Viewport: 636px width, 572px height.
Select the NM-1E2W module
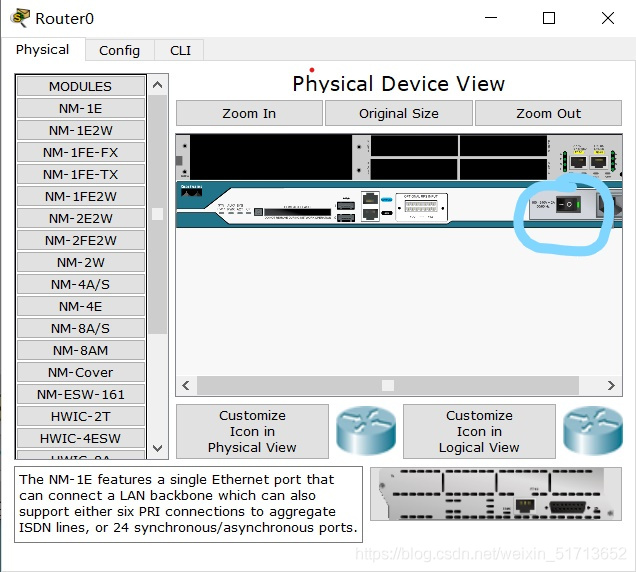[x=81, y=130]
